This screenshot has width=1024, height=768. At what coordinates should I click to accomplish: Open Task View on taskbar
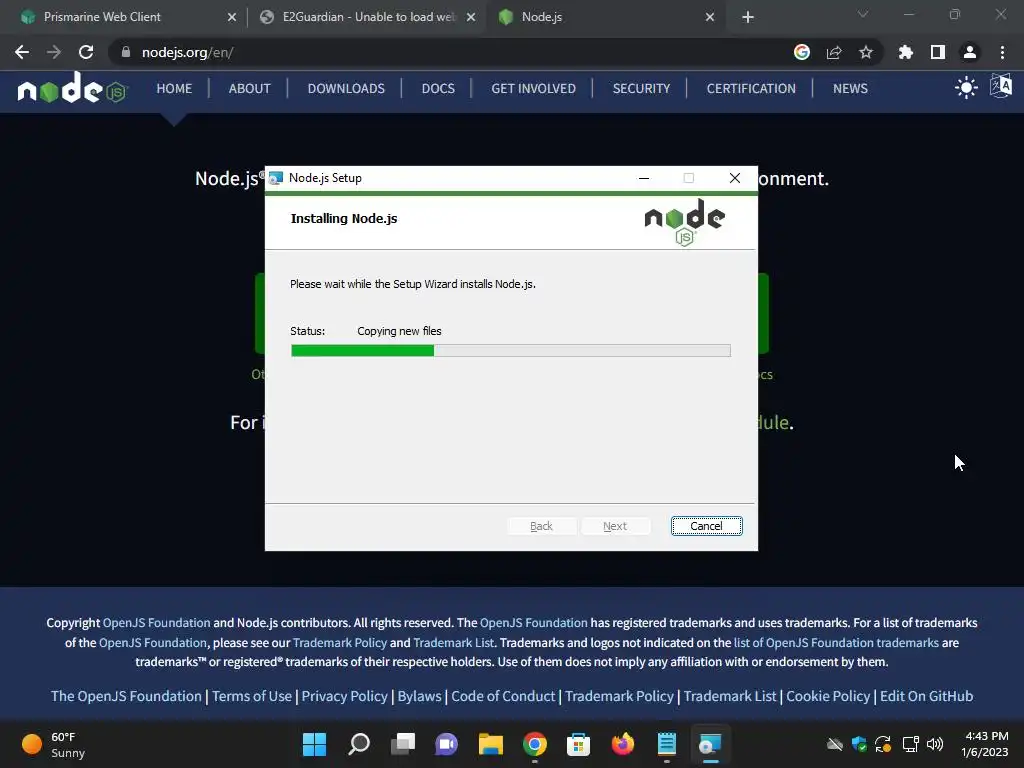coord(402,744)
